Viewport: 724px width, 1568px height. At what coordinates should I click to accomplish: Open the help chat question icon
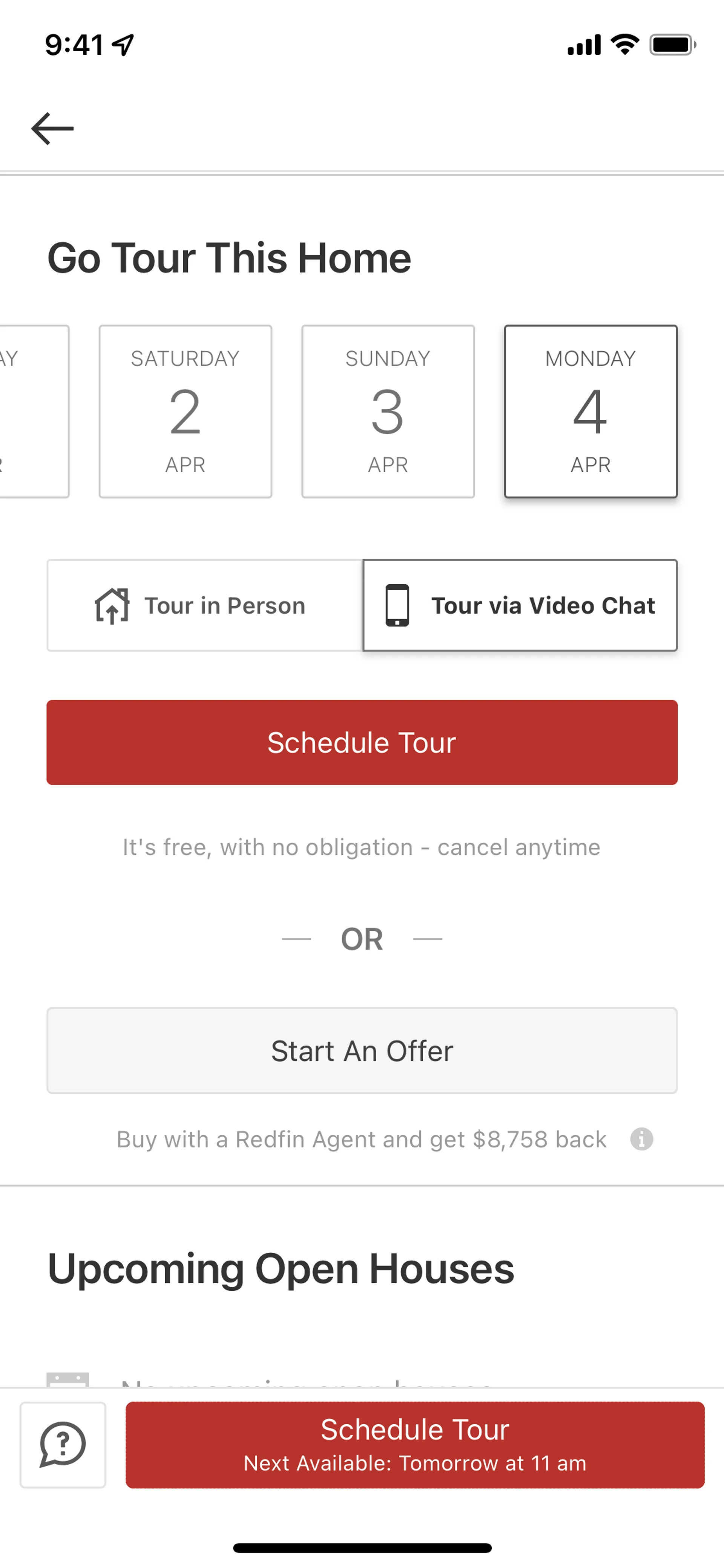[63, 1444]
